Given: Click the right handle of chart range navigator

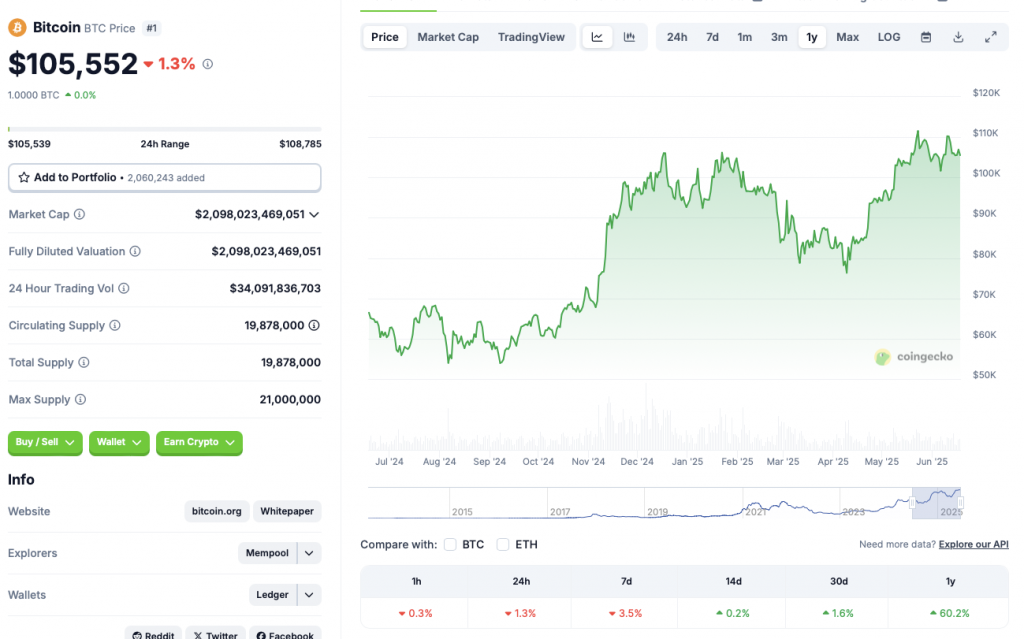Looking at the screenshot, I should tap(961, 502).
